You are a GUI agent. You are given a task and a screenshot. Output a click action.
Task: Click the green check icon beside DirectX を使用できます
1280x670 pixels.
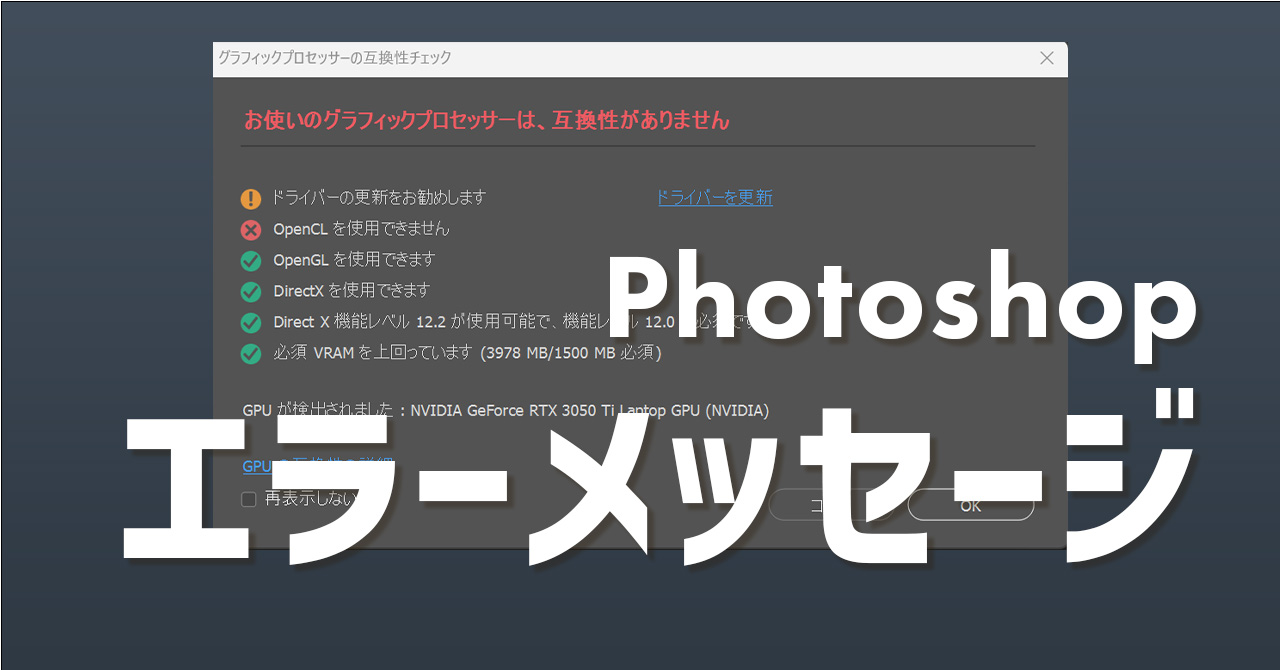pyautogui.click(x=251, y=292)
